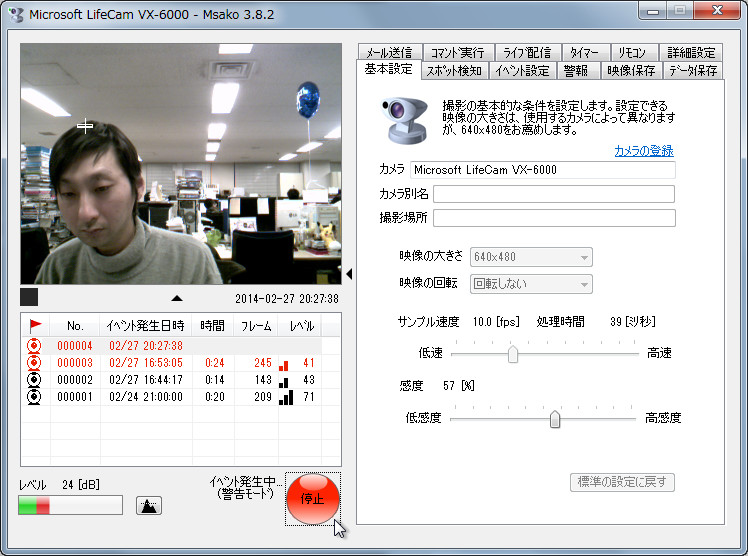Collapse the video panel using the up triangle
Screen dimensions: 748x556
177,299
